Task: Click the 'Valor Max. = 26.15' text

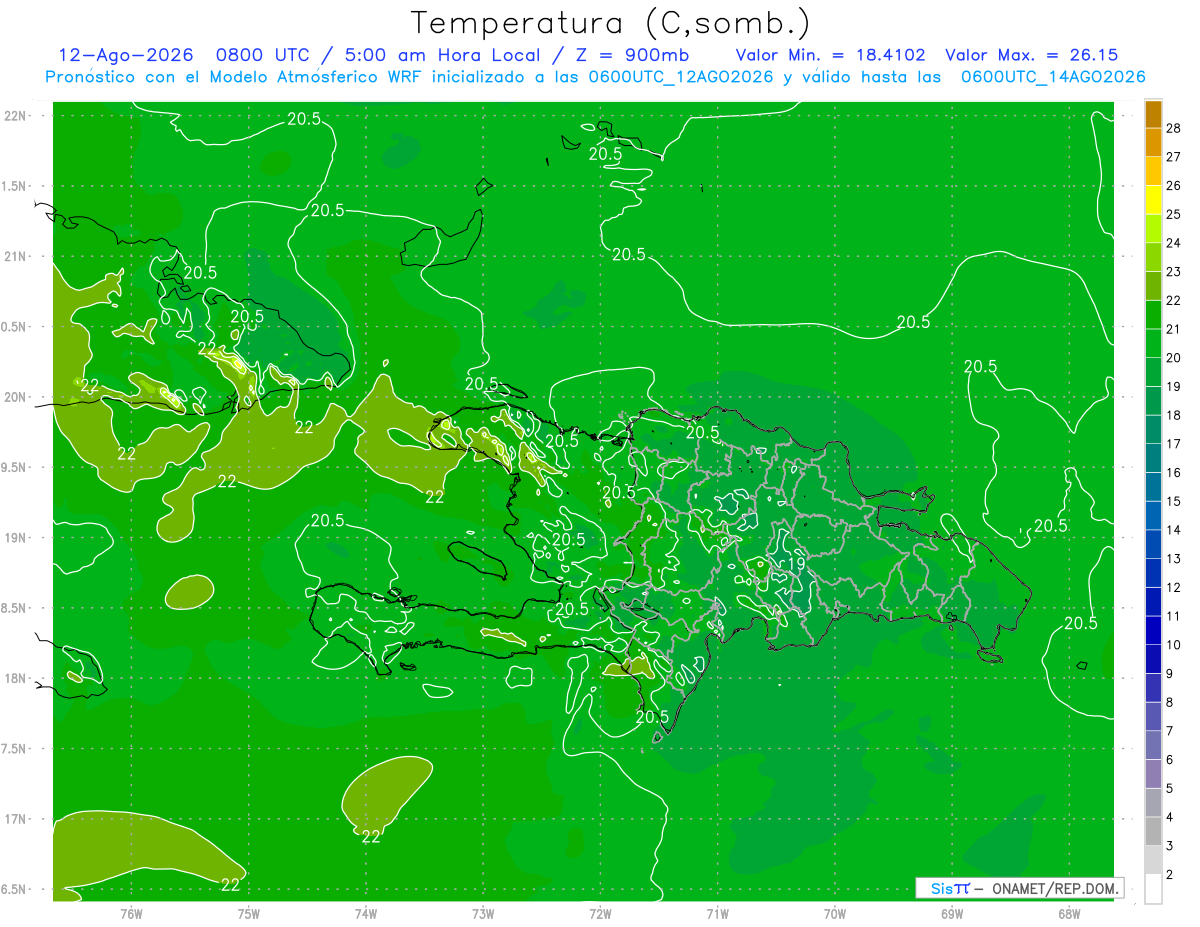Action: (x=1031, y=55)
